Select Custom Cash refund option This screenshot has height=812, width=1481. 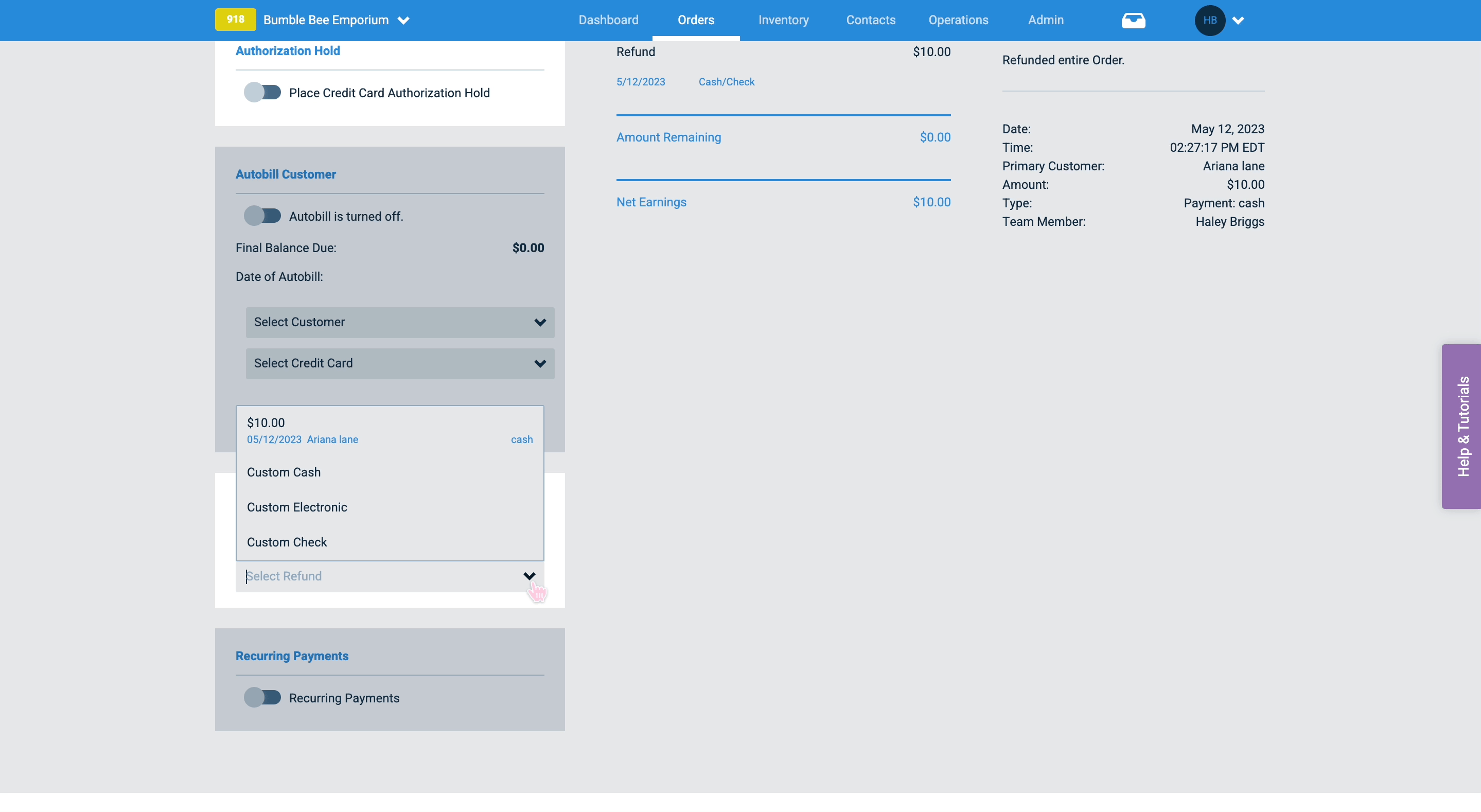[x=390, y=472]
